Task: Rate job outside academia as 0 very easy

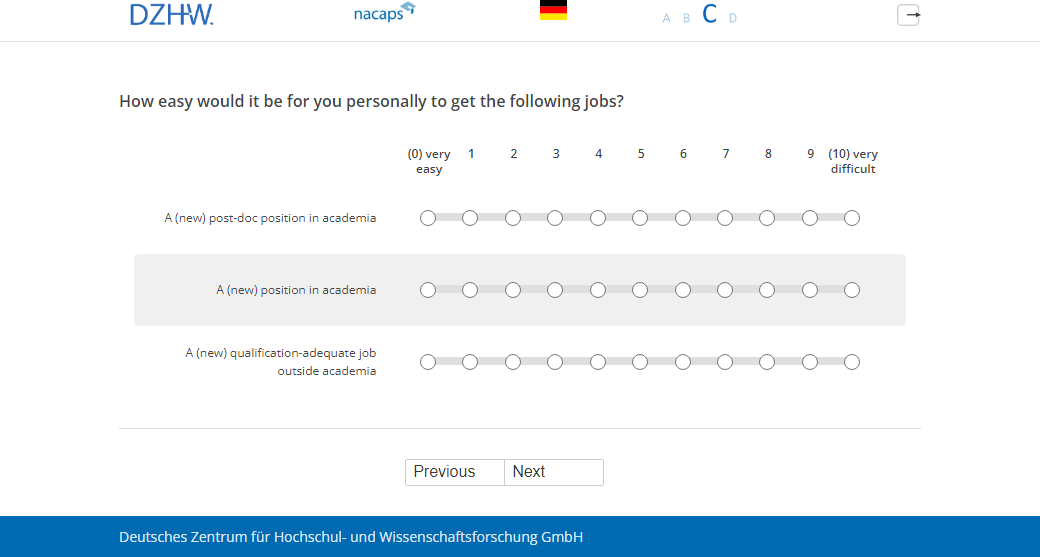Action: [428, 362]
